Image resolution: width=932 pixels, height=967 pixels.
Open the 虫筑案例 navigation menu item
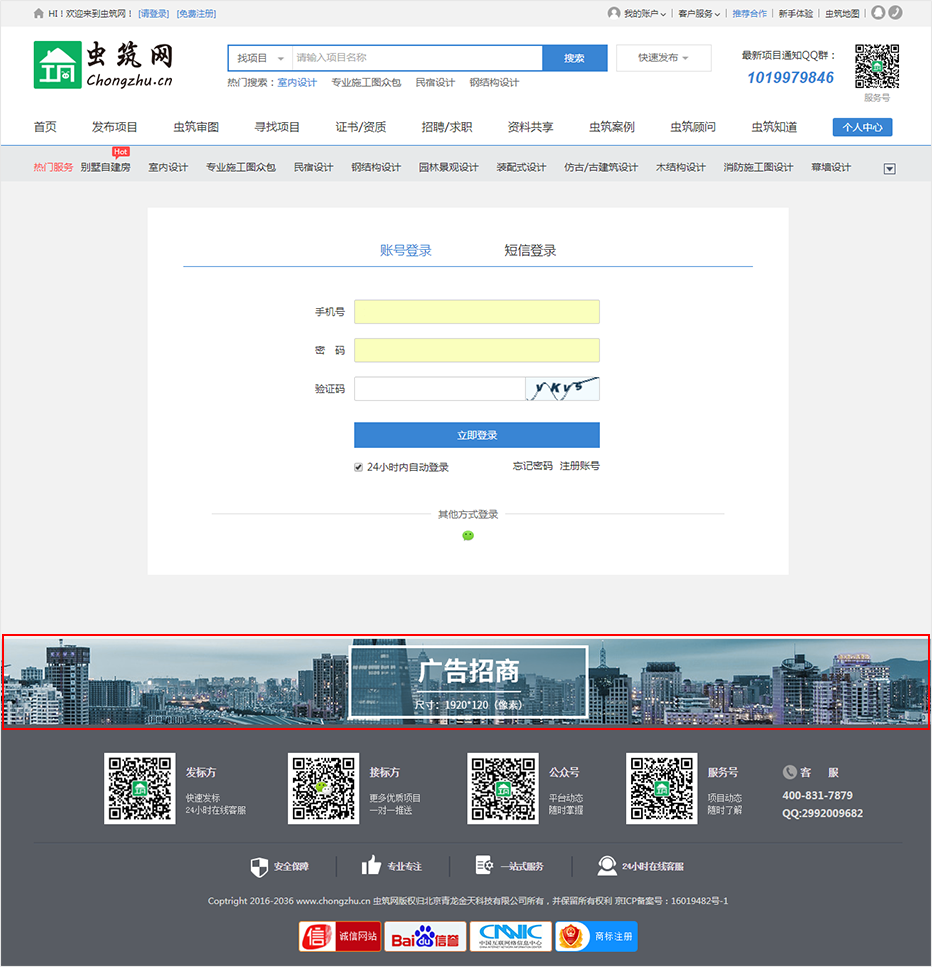(x=611, y=127)
